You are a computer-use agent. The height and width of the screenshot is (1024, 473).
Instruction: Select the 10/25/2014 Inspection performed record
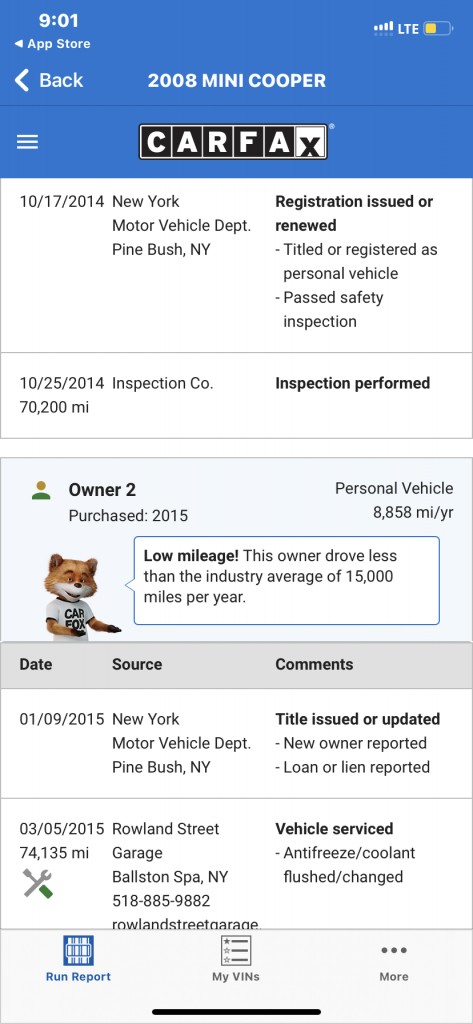point(236,395)
